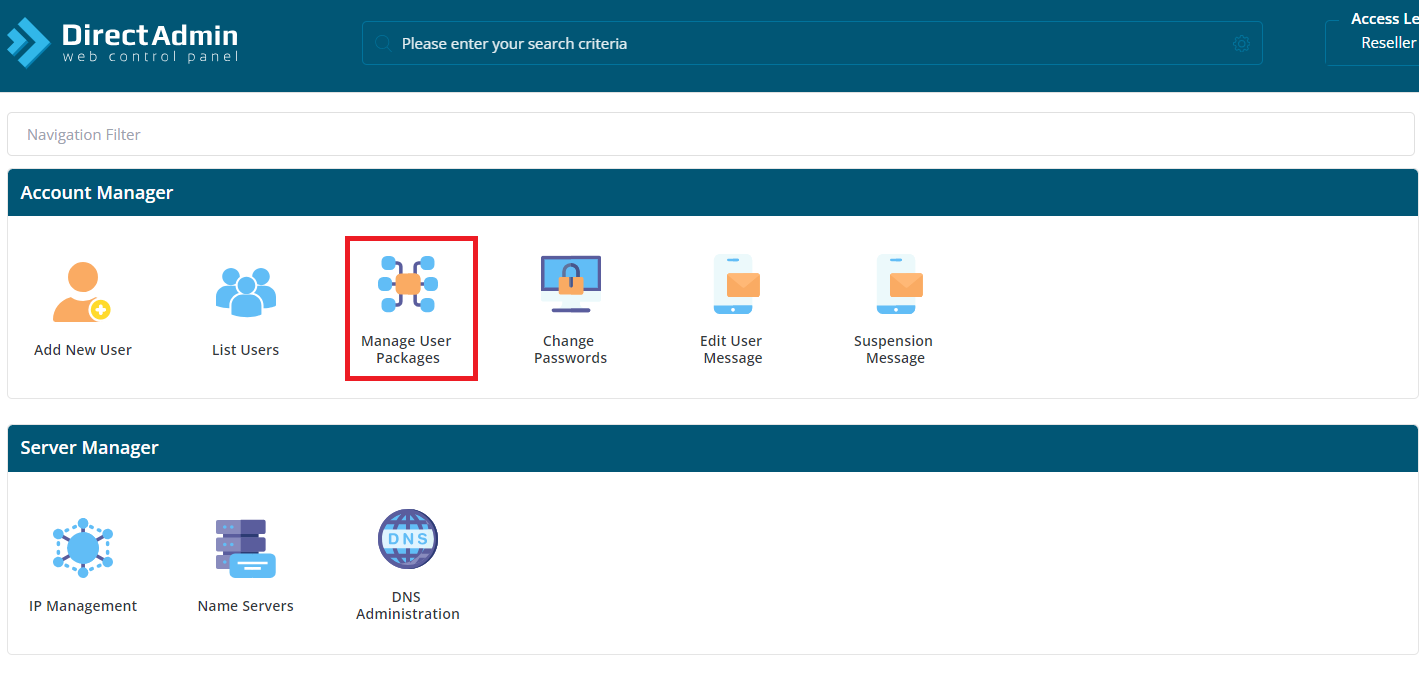
Task: Open DNS Administration
Action: (x=407, y=539)
